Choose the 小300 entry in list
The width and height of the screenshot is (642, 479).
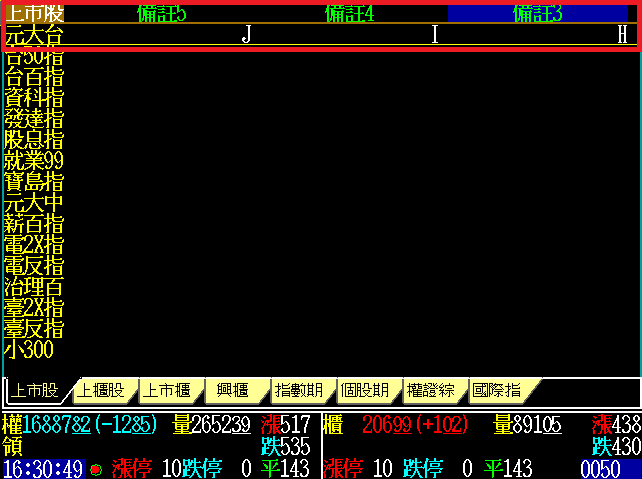pyautogui.click(x=28, y=350)
